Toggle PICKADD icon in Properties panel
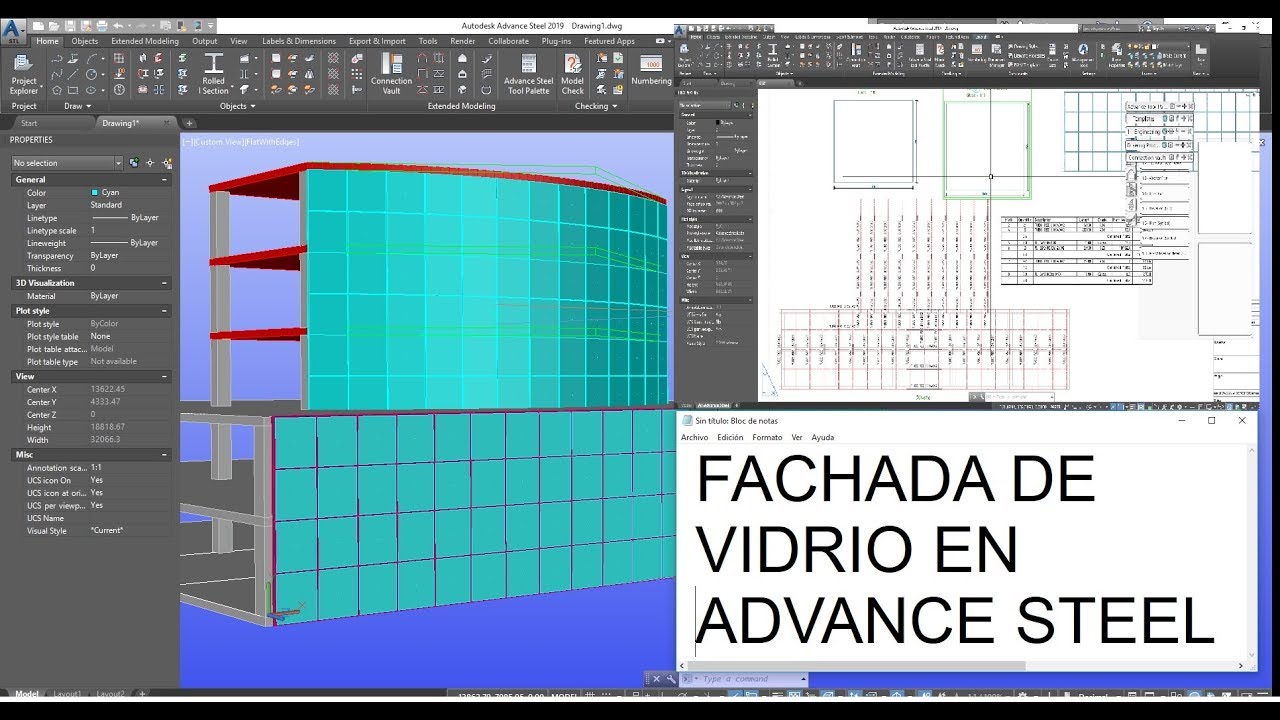The image size is (1280, 720). click(x=134, y=162)
